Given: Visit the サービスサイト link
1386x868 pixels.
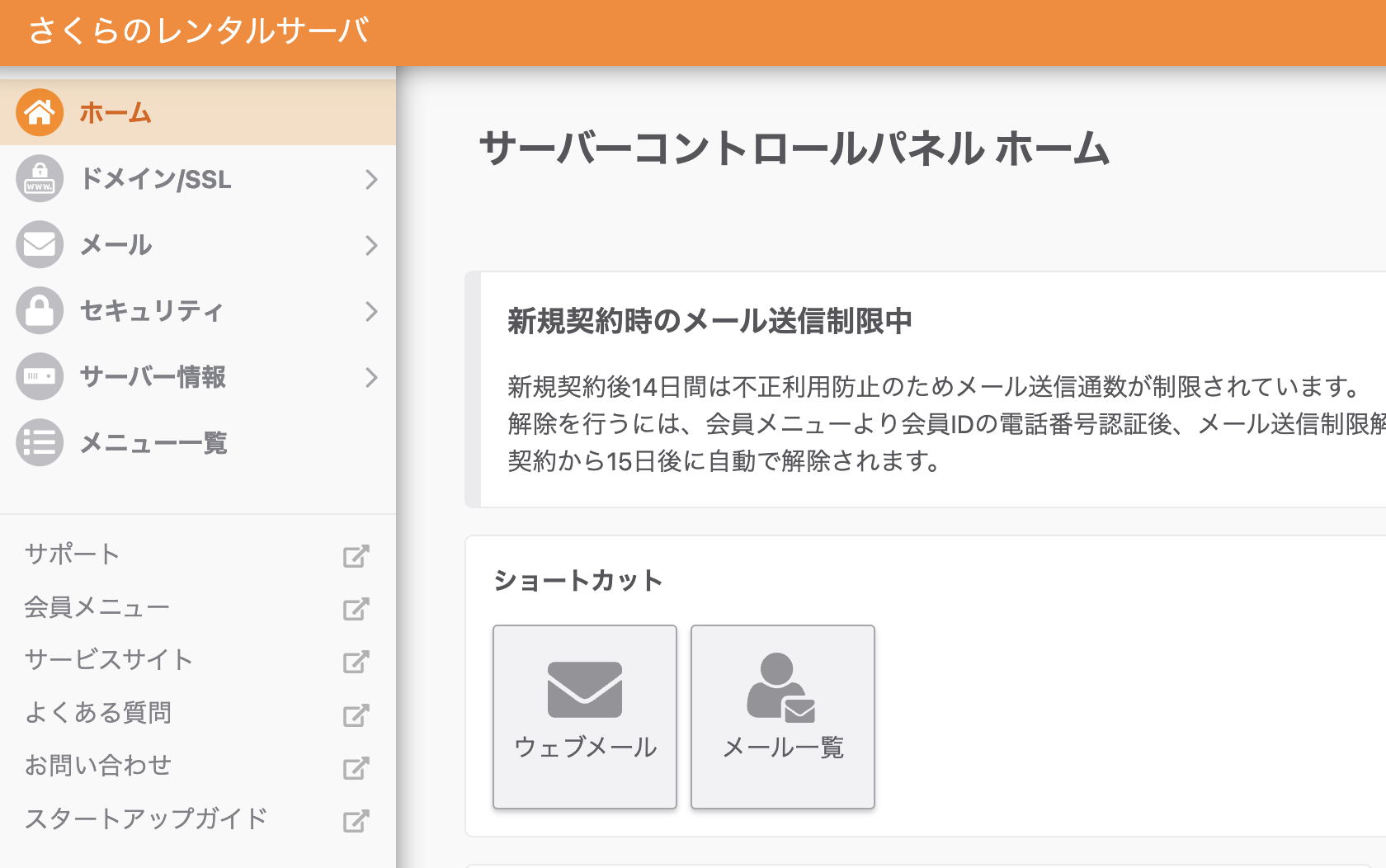Looking at the screenshot, I should [109, 660].
